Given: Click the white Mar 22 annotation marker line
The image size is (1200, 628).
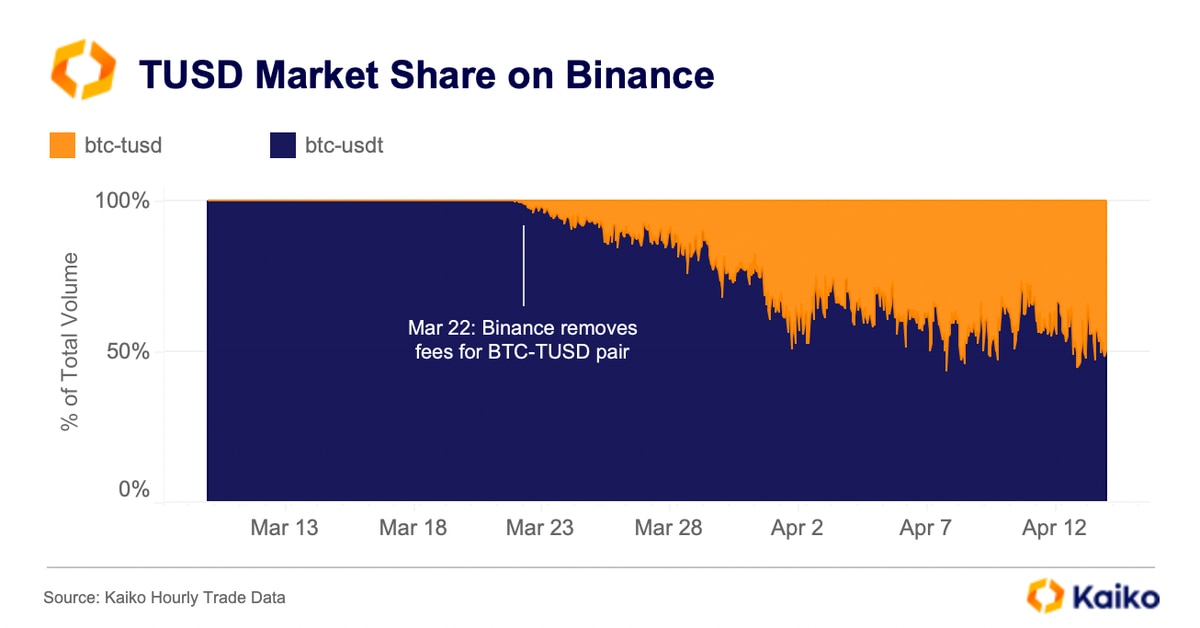Looking at the screenshot, I should (523, 265).
